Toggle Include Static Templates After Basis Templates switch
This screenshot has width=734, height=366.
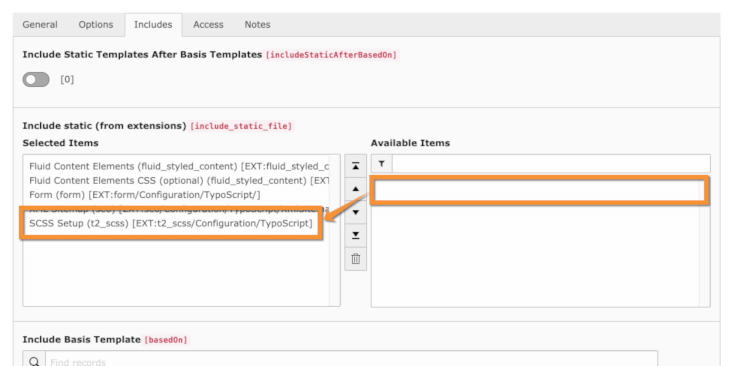(36, 80)
